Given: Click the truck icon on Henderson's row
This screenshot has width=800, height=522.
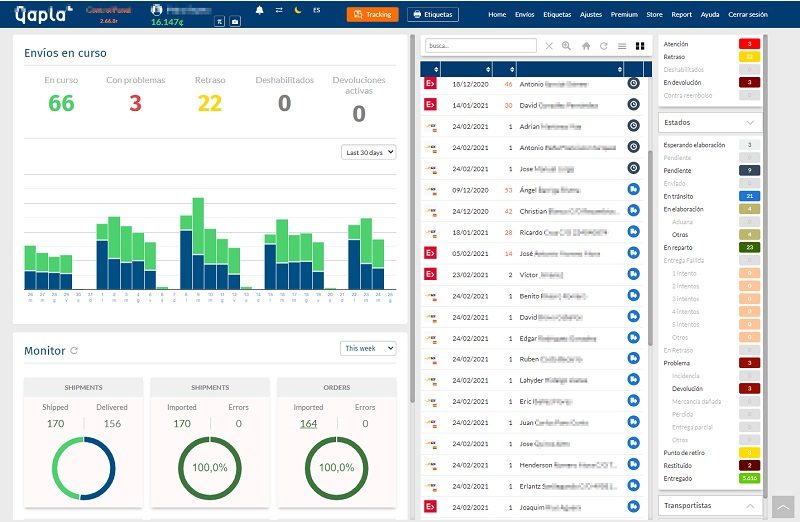Looking at the screenshot, I should point(633,464).
